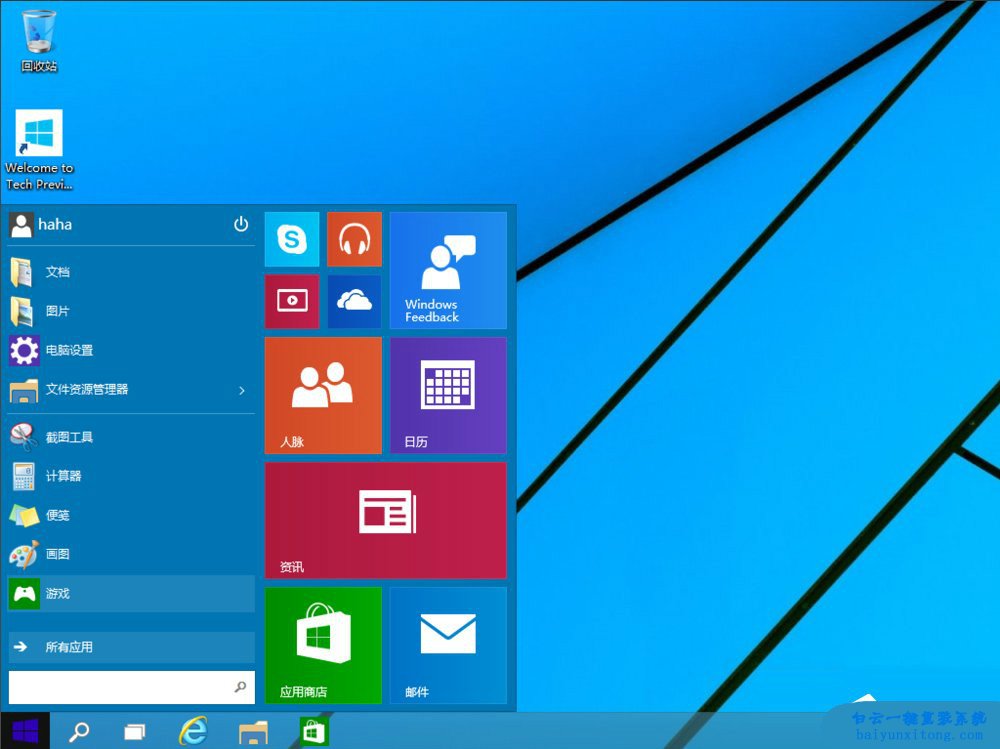Open the Video tile

click(x=292, y=301)
